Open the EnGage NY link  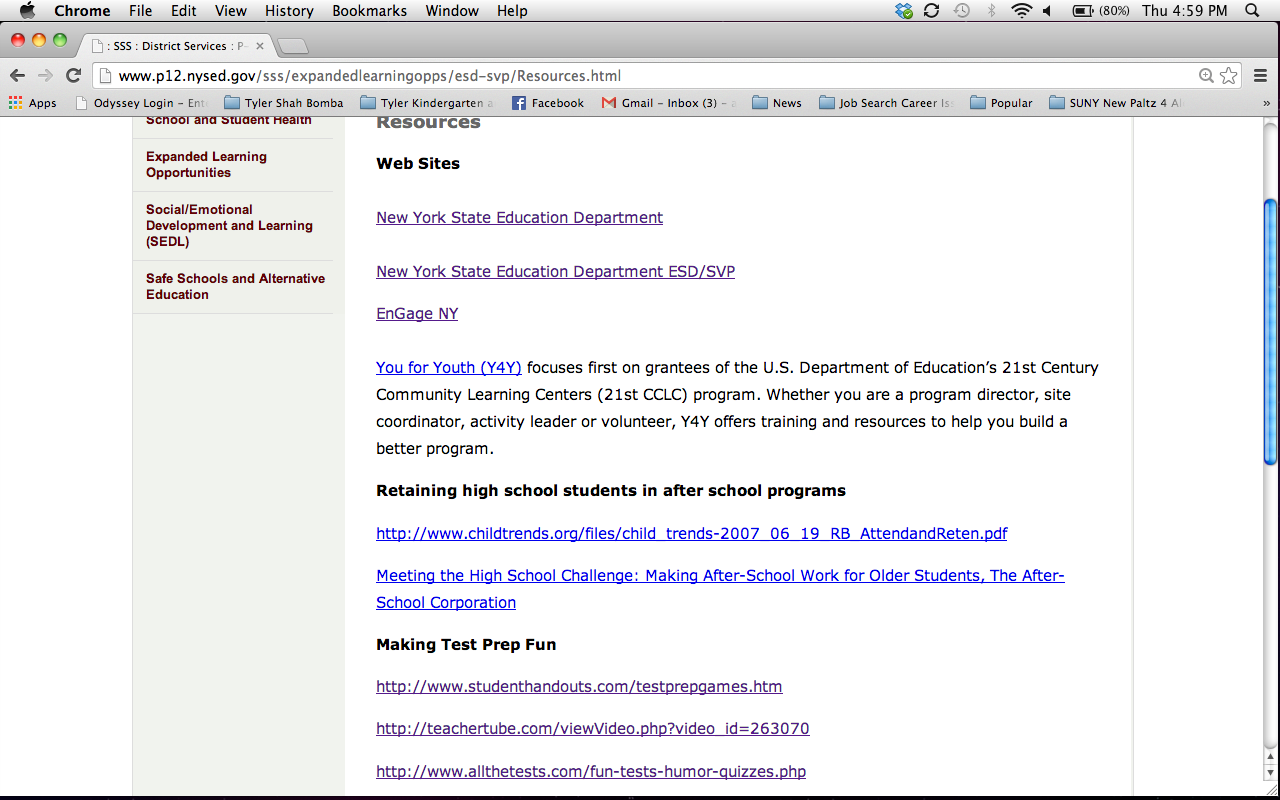point(417,313)
